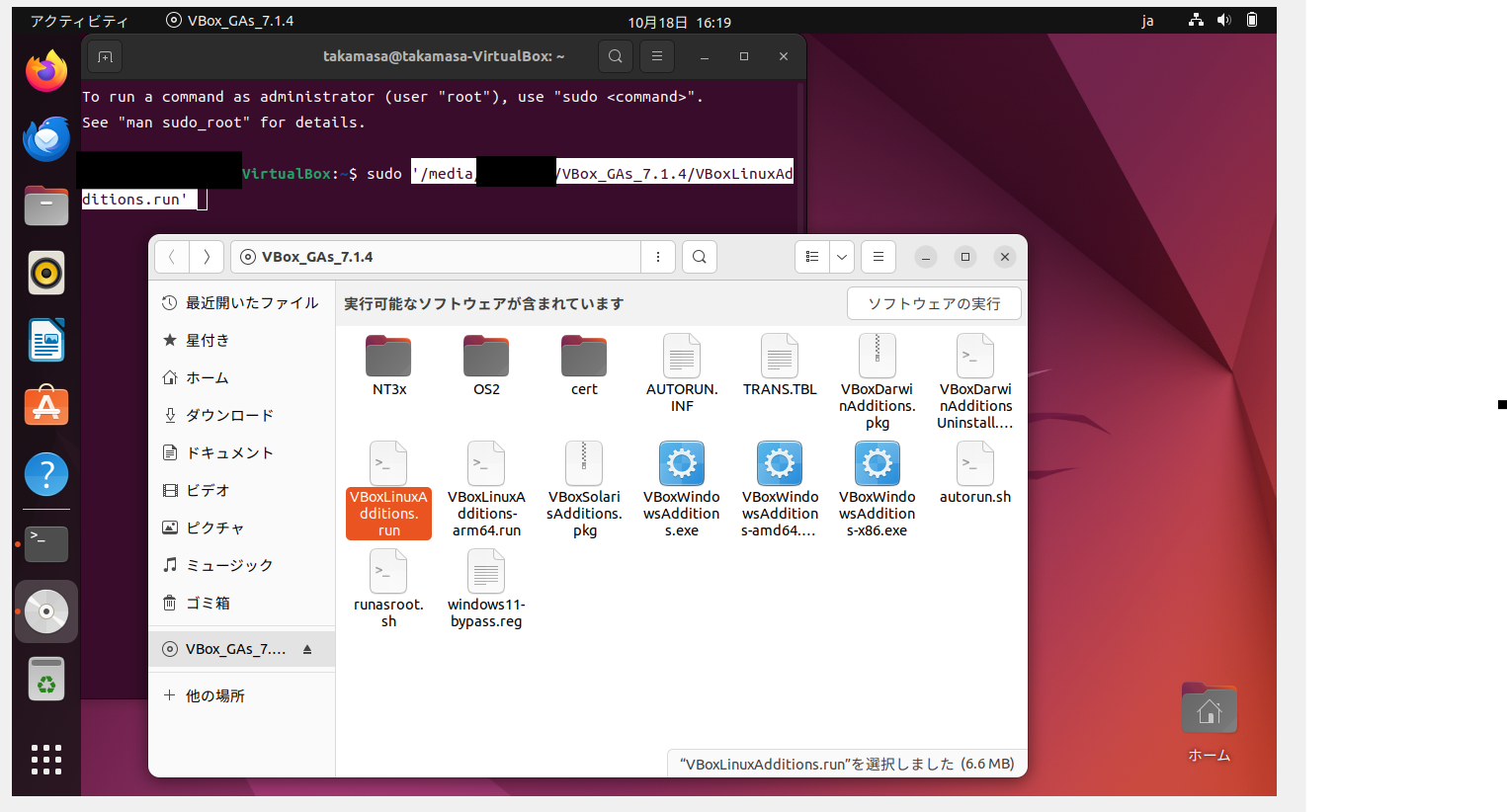This screenshot has width=1507, height=812.
Task: Go to ダウンロード in sidebar
Action: [241, 416]
